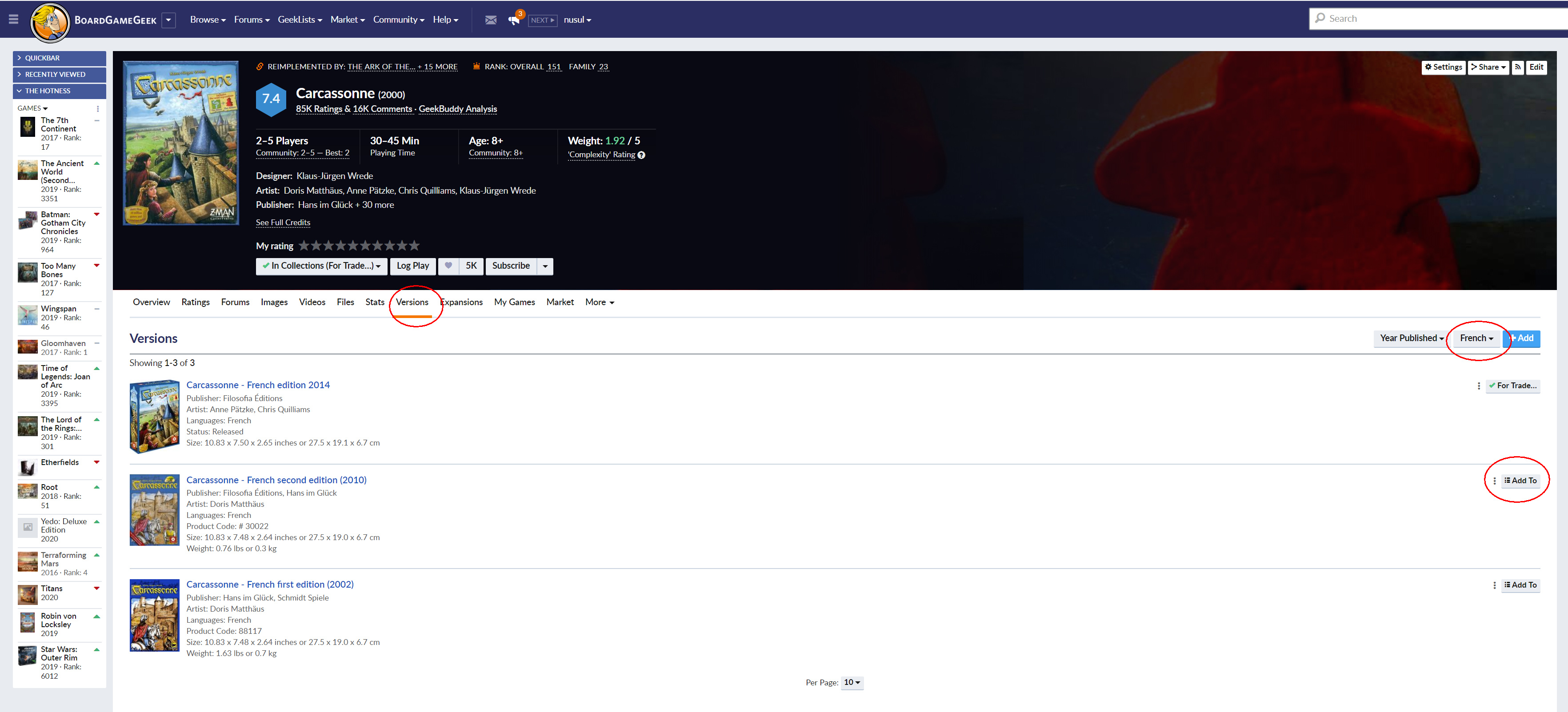Open the Carcassonne box cover image

click(x=181, y=143)
